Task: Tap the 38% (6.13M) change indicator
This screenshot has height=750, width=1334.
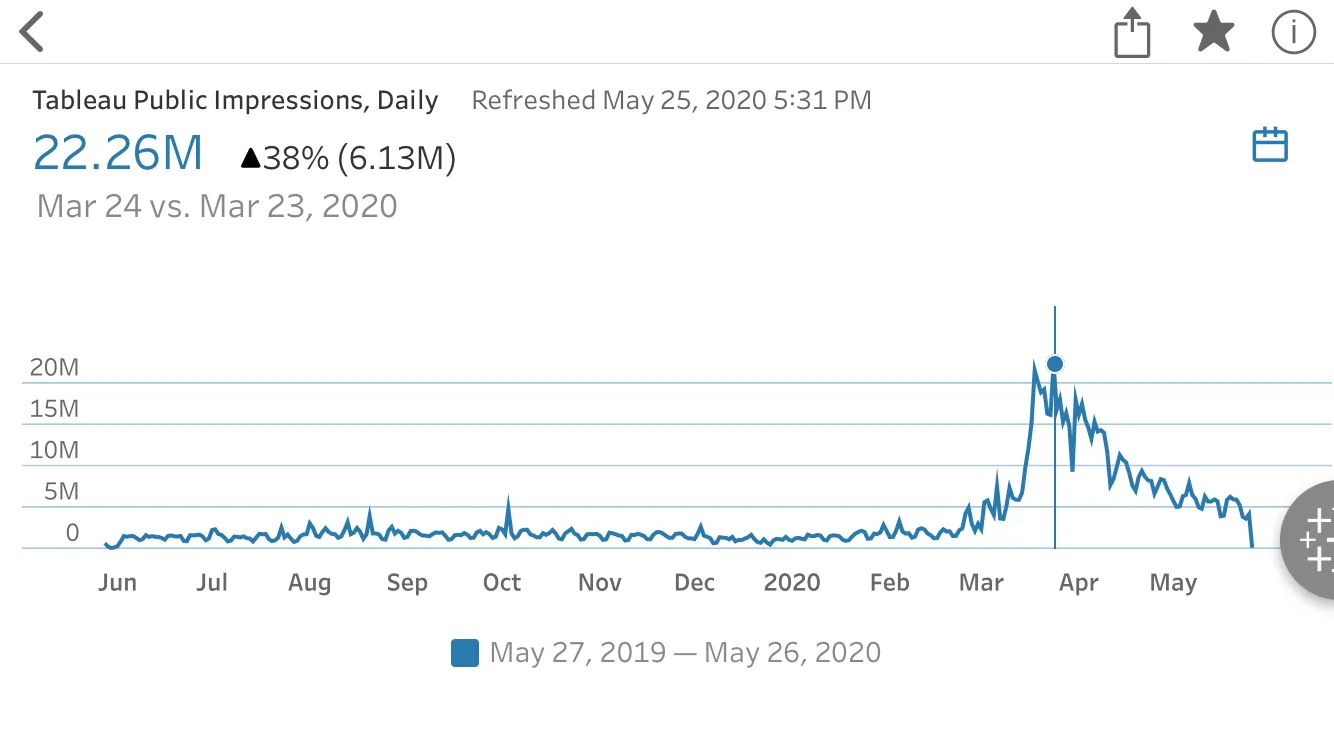Action: (348, 158)
